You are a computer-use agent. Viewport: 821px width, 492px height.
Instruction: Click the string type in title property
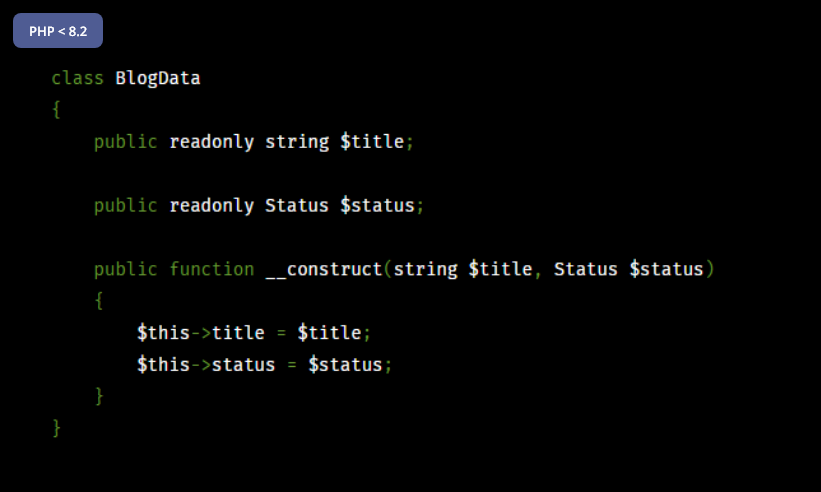[x=297, y=142]
